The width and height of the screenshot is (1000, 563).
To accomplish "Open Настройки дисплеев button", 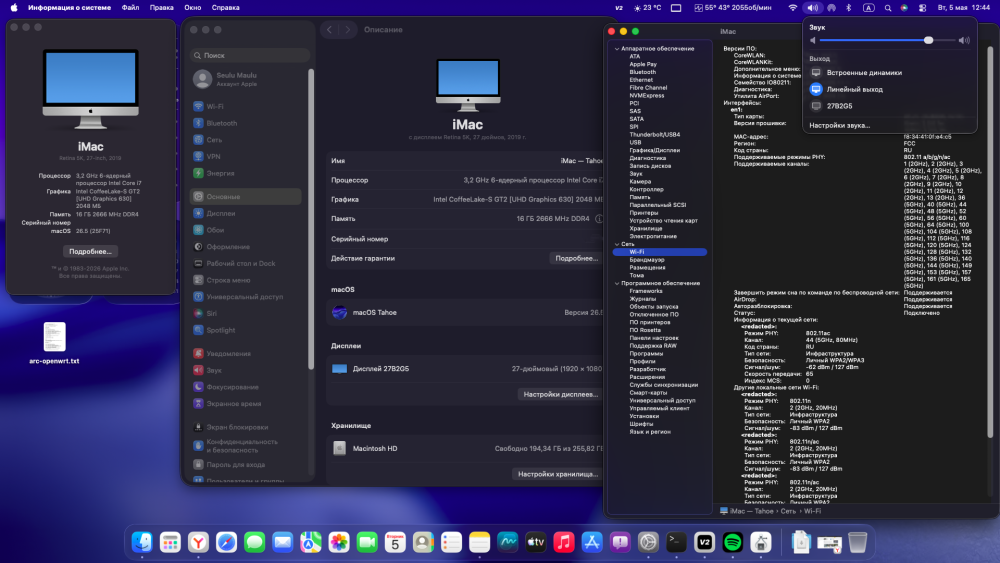I will pyautogui.click(x=560, y=394).
